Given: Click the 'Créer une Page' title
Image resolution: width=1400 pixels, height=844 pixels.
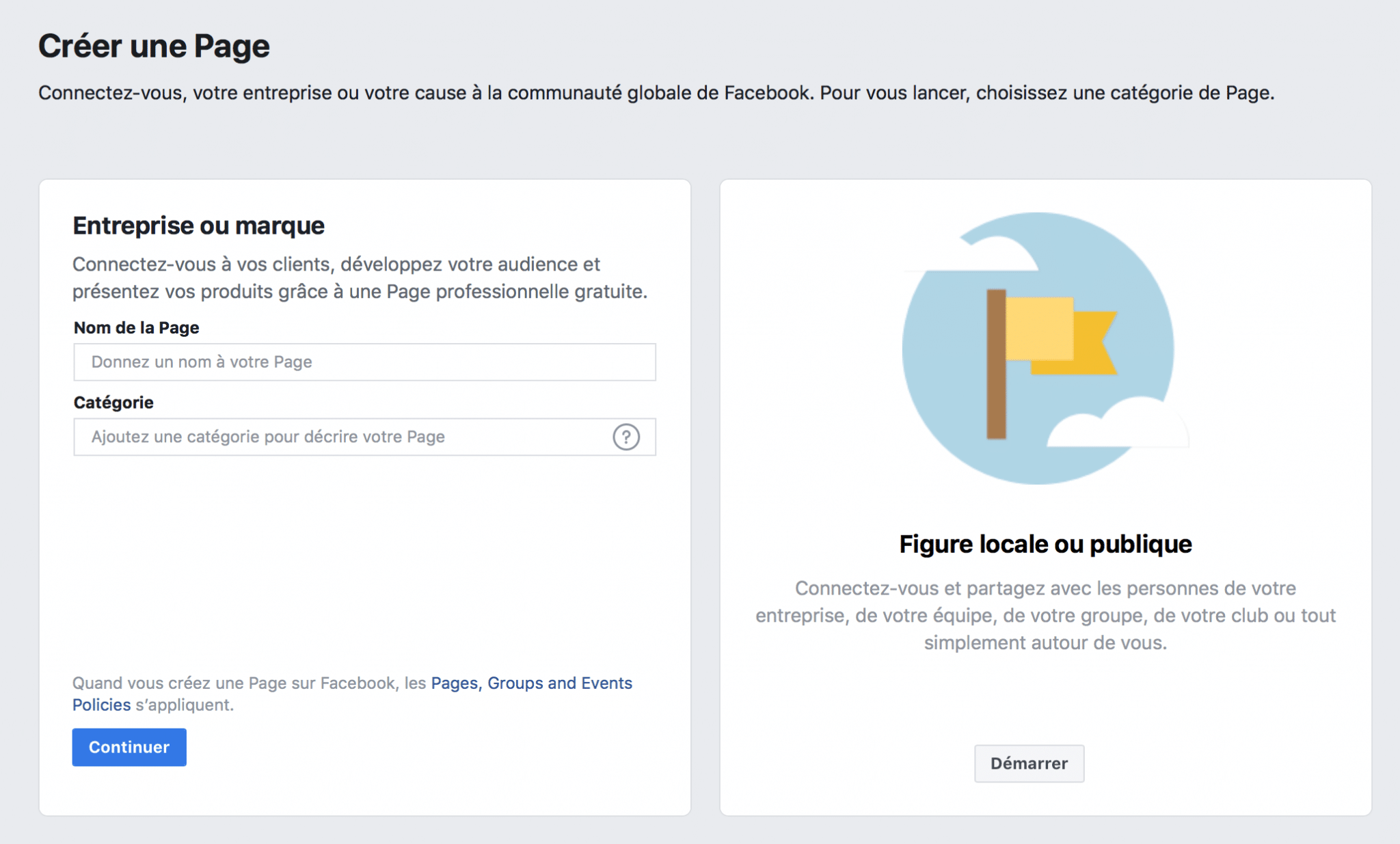Looking at the screenshot, I should click(154, 46).
